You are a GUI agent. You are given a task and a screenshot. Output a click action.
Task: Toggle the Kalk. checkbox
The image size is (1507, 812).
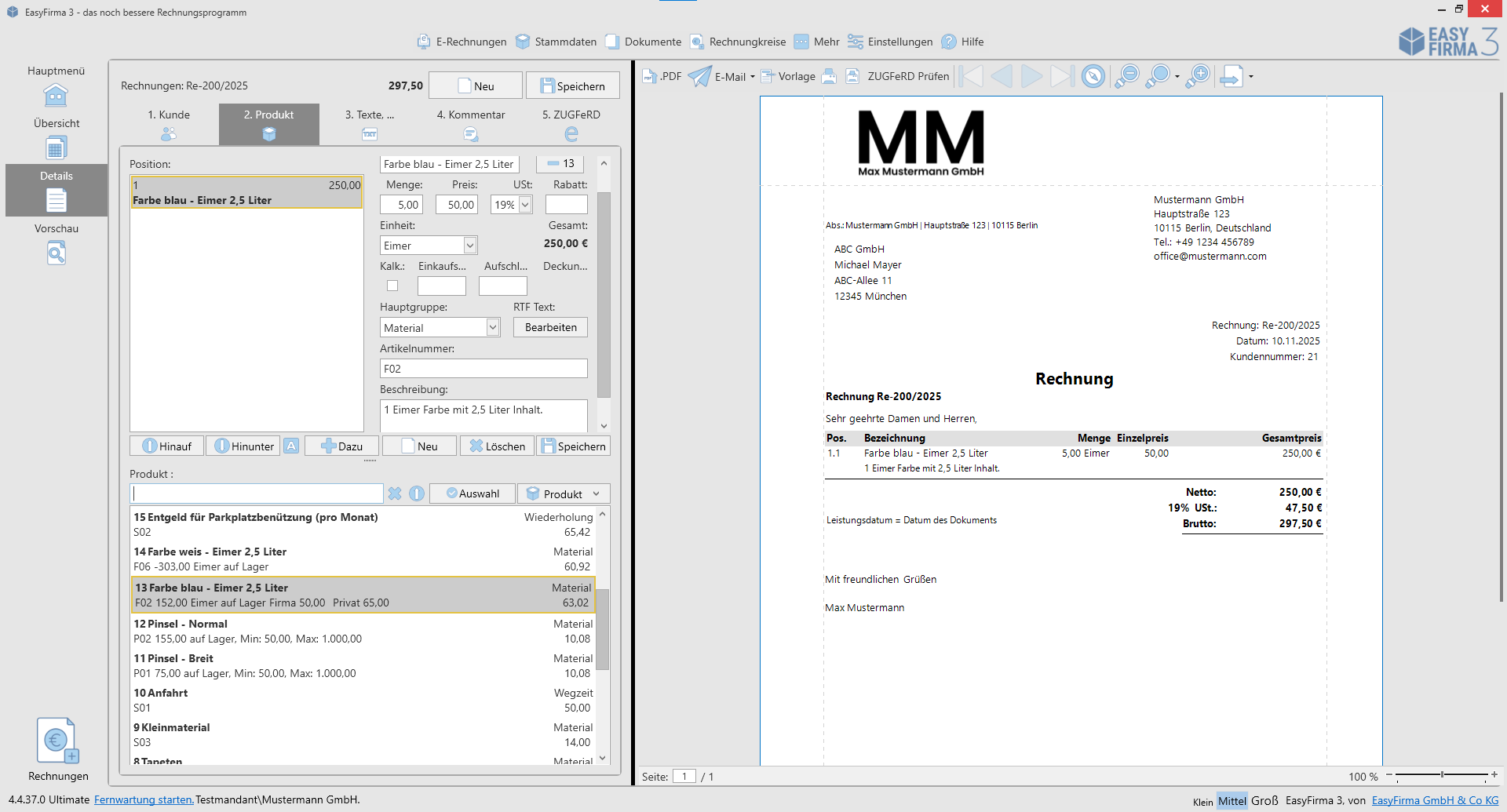coord(392,286)
